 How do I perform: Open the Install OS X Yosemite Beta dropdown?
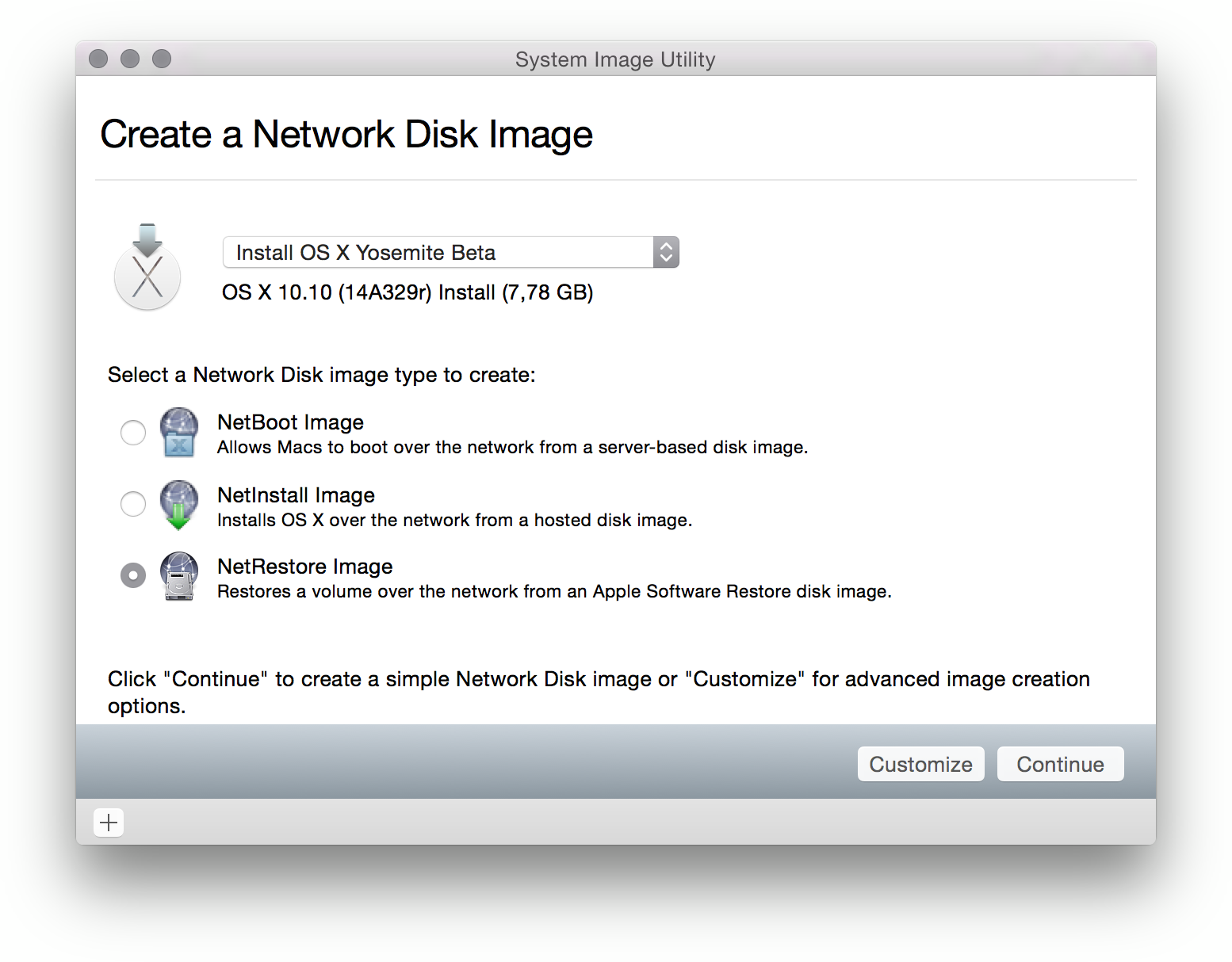pyautogui.click(x=450, y=252)
